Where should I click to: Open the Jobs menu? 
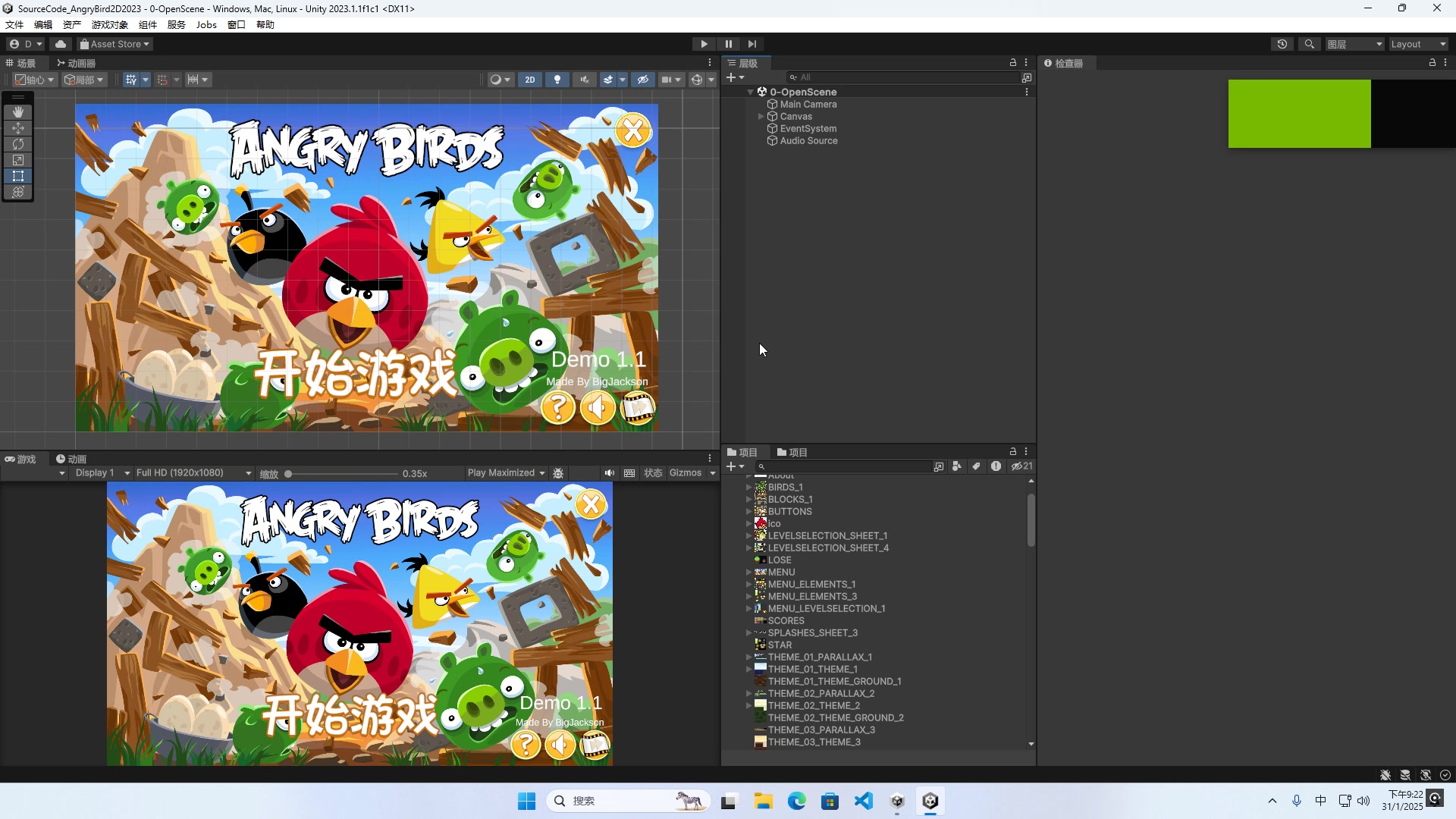(x=206, y=24)
